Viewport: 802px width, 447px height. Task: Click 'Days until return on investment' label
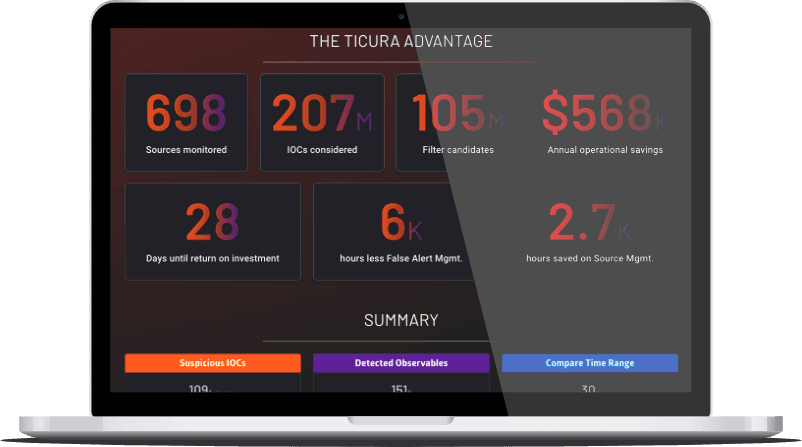[213, 258]
